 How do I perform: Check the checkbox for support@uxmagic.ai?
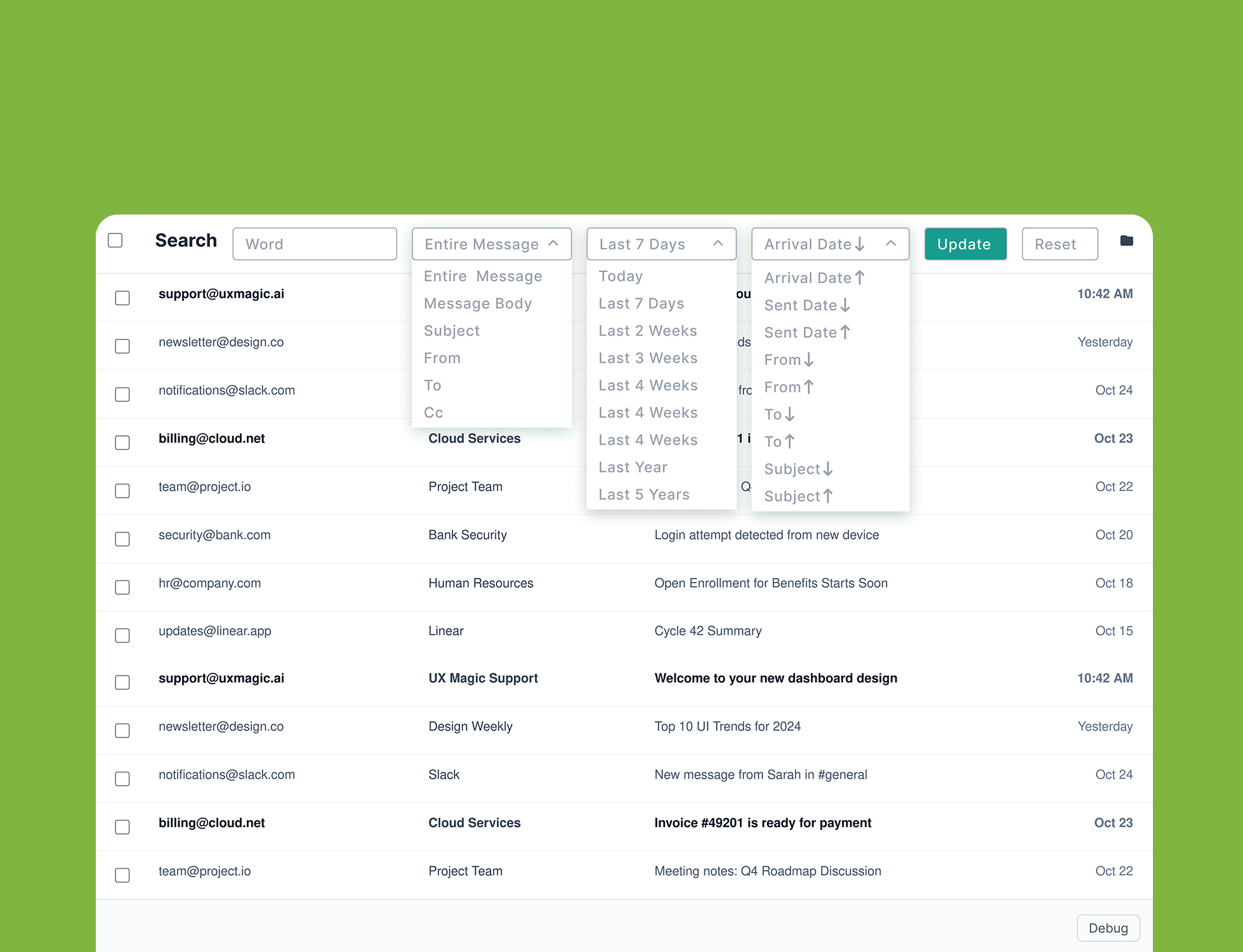pos(122,298)
